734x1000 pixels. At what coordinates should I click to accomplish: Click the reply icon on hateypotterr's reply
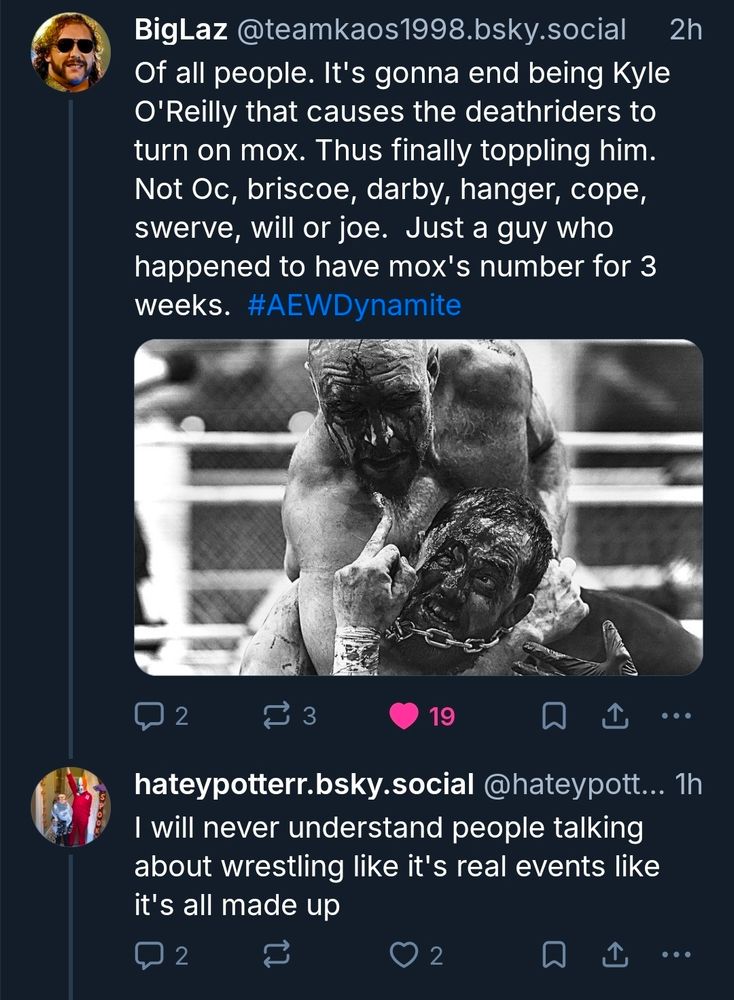point(146,956)
